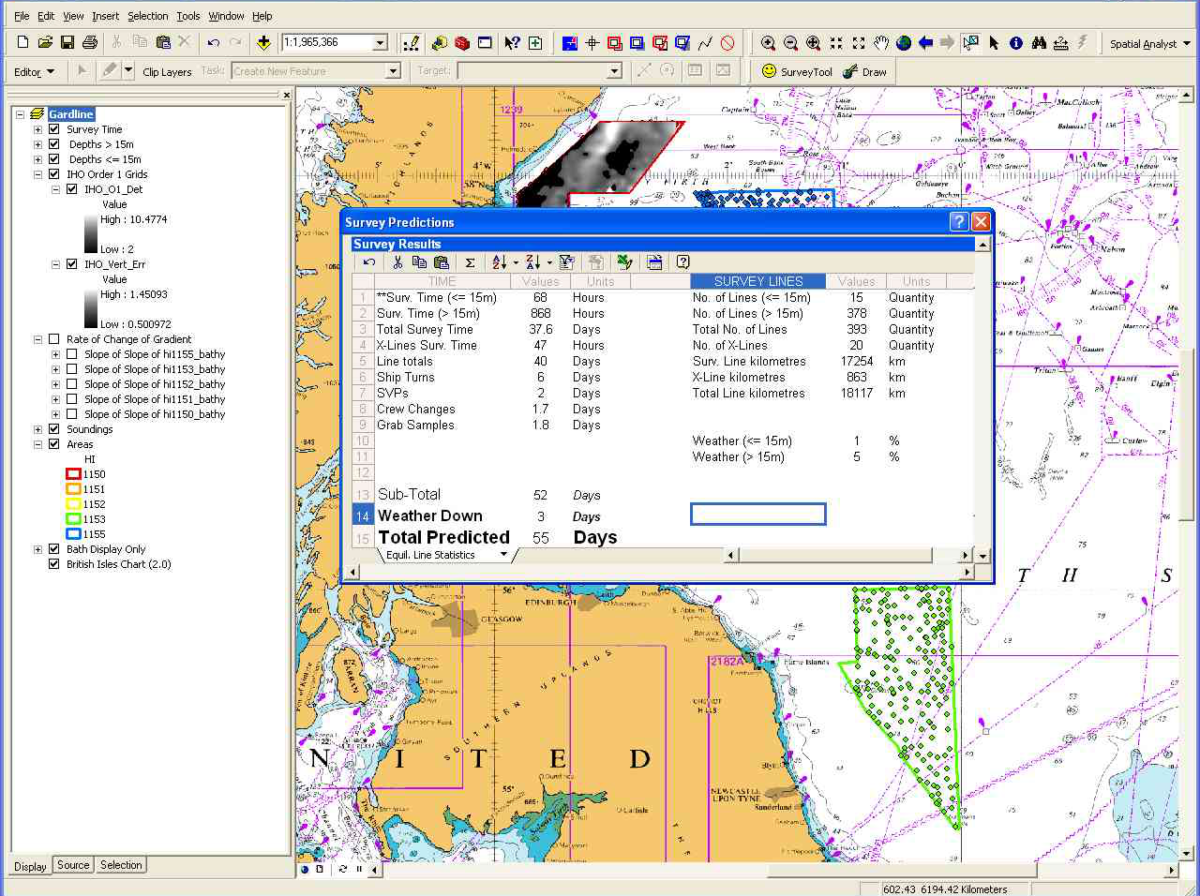The height and width of the screenshot is (896, 1200).
Task: Open the Selection menu
Action: coord(148,16)
